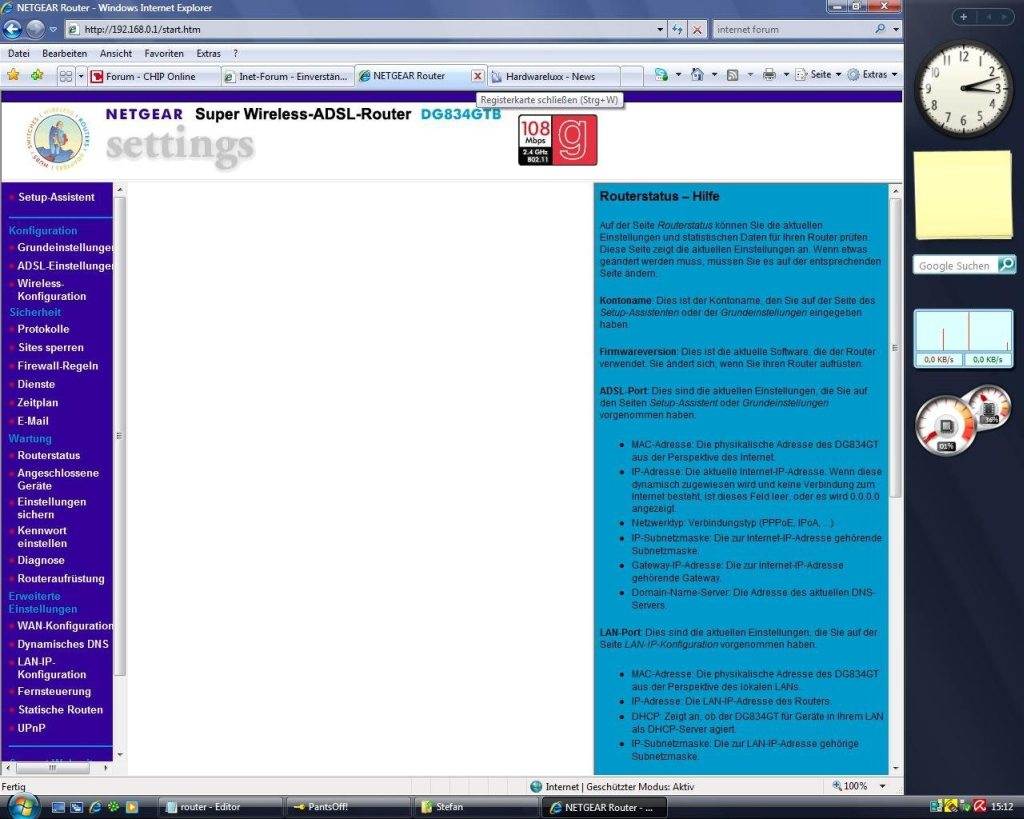
Task: Click the Print toolbar icon
Action: [x=769, y=74]
